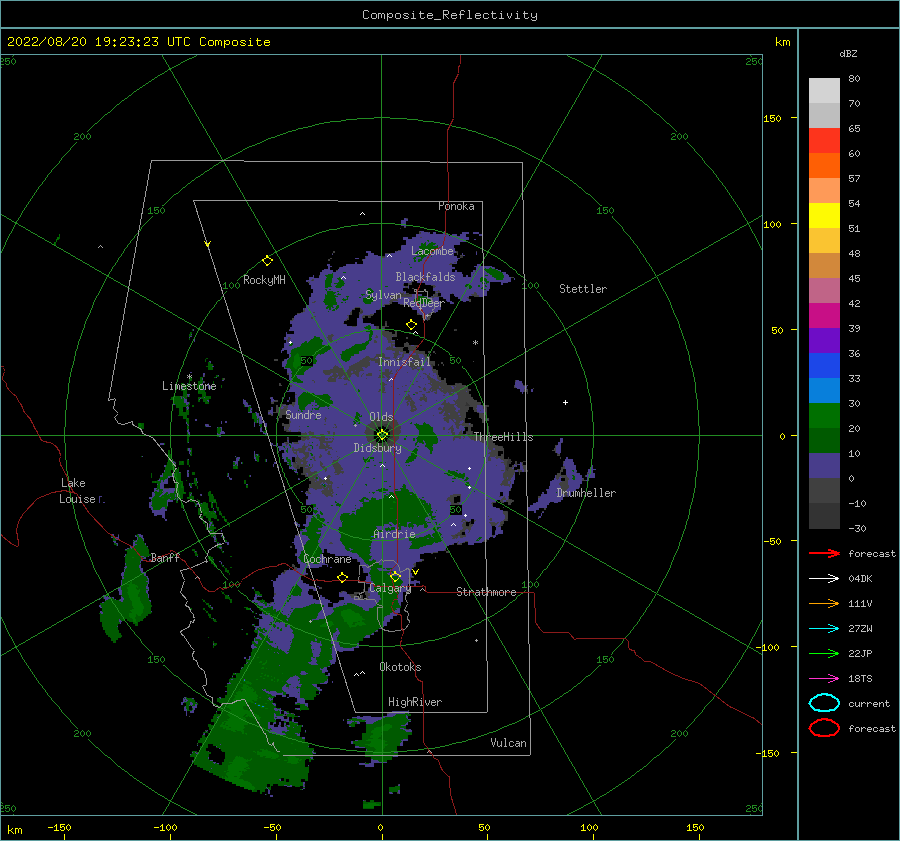Click the cyan current ellipse icon
The width and height of the screenshot is (900, 841).
point(824,703)
